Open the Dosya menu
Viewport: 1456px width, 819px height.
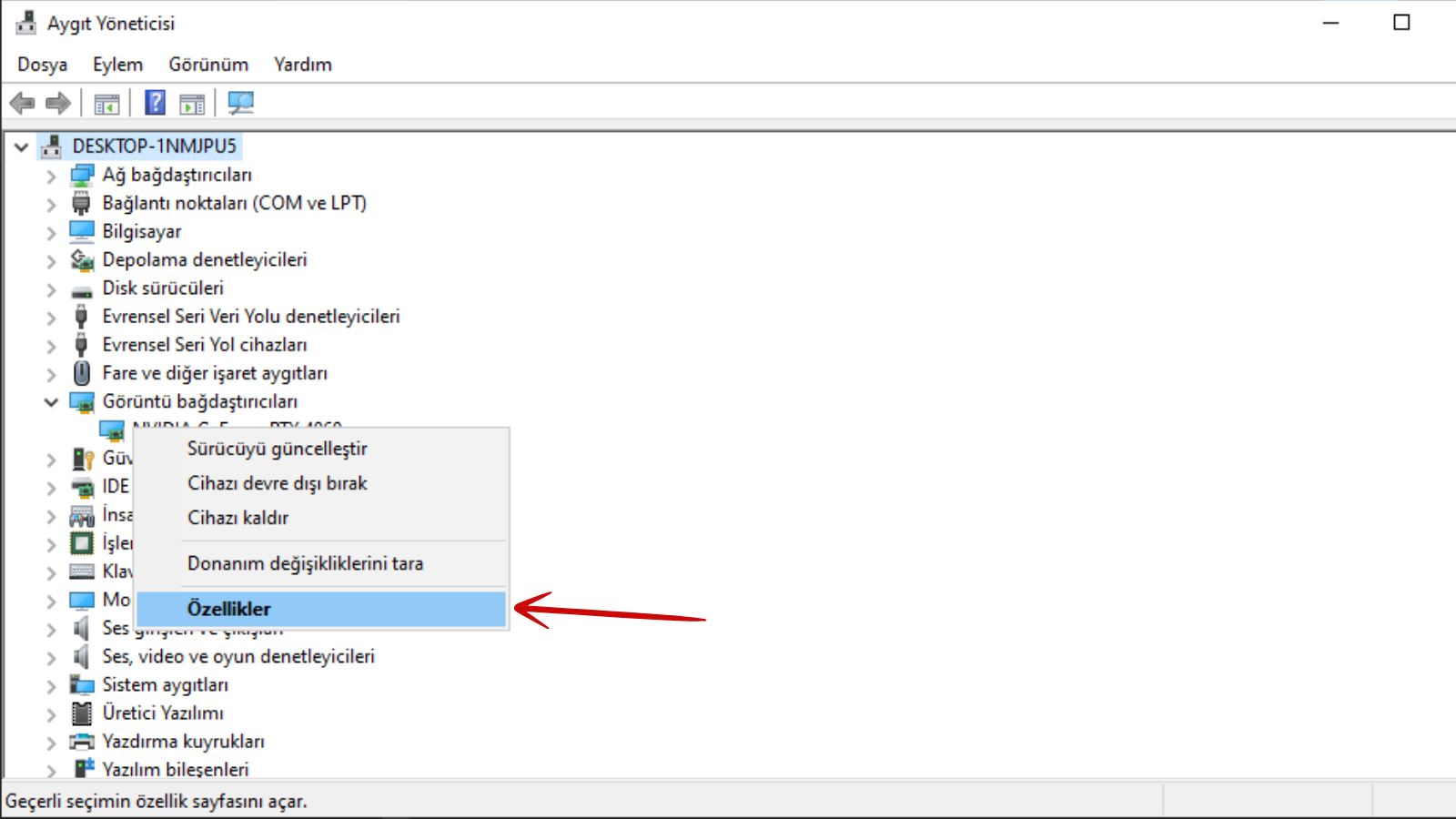click(42, 65)
